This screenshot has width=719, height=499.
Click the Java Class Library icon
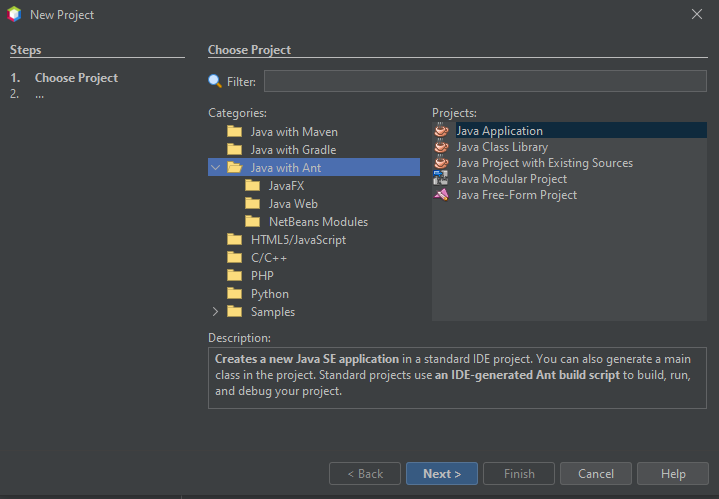coord(442,147)
